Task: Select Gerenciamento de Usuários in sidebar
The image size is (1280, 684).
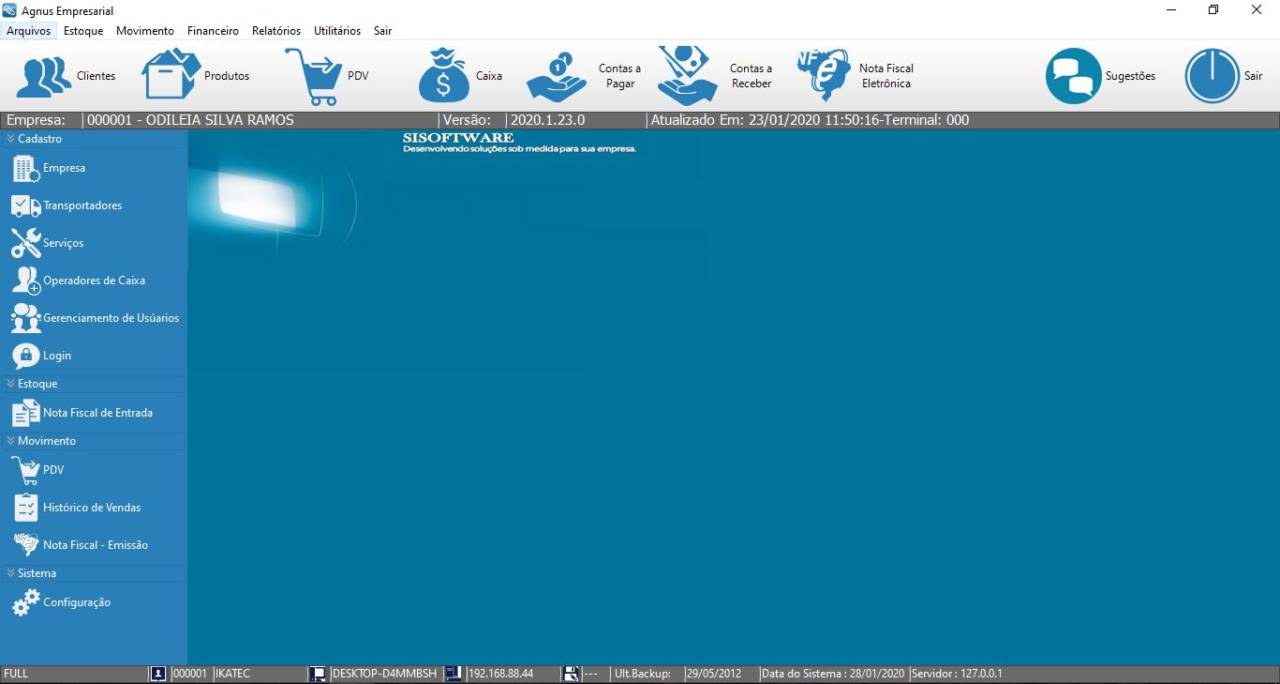Action: click(x=110, y=318)
